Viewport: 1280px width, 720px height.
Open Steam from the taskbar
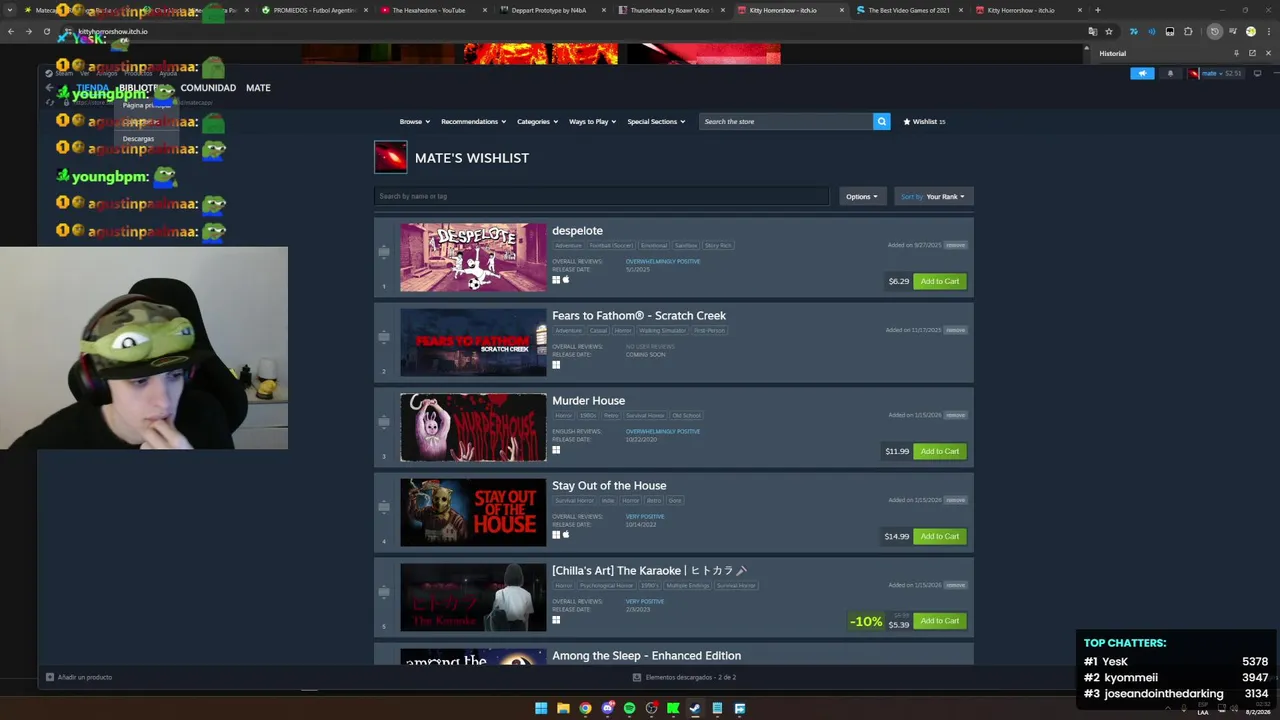click(x=695, y=708)
